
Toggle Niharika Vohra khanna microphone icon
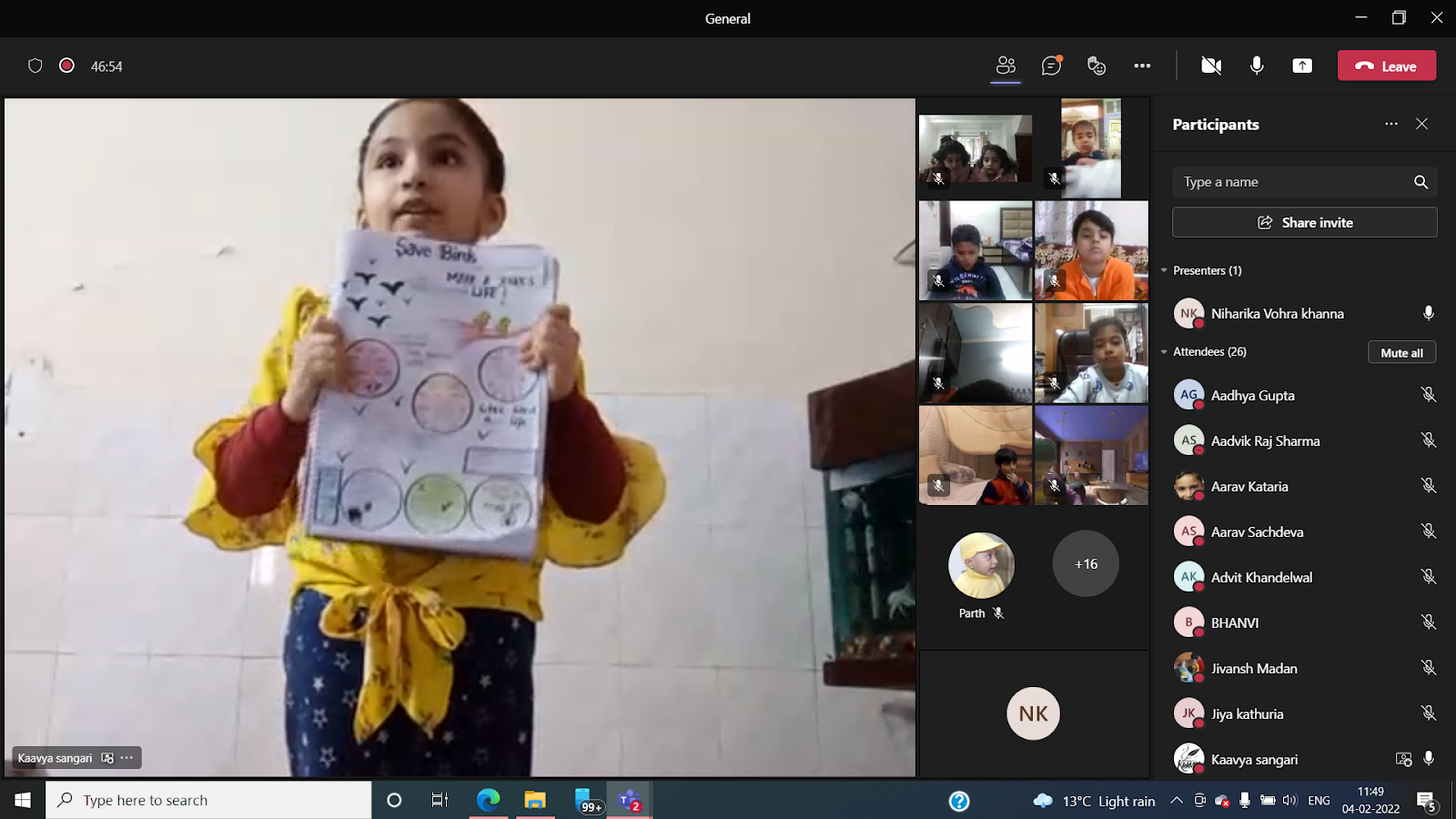pyautogui.click(x=1429, y=313)
